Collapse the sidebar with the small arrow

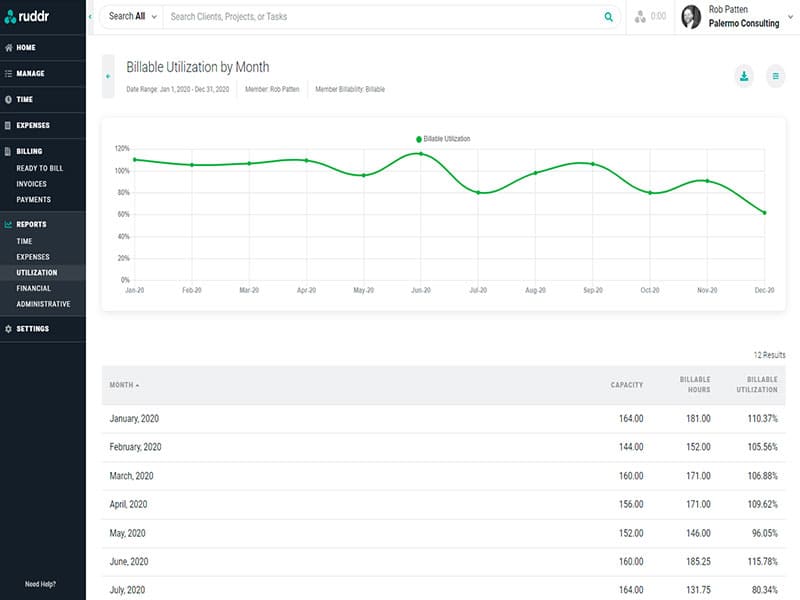click(90, 16)
